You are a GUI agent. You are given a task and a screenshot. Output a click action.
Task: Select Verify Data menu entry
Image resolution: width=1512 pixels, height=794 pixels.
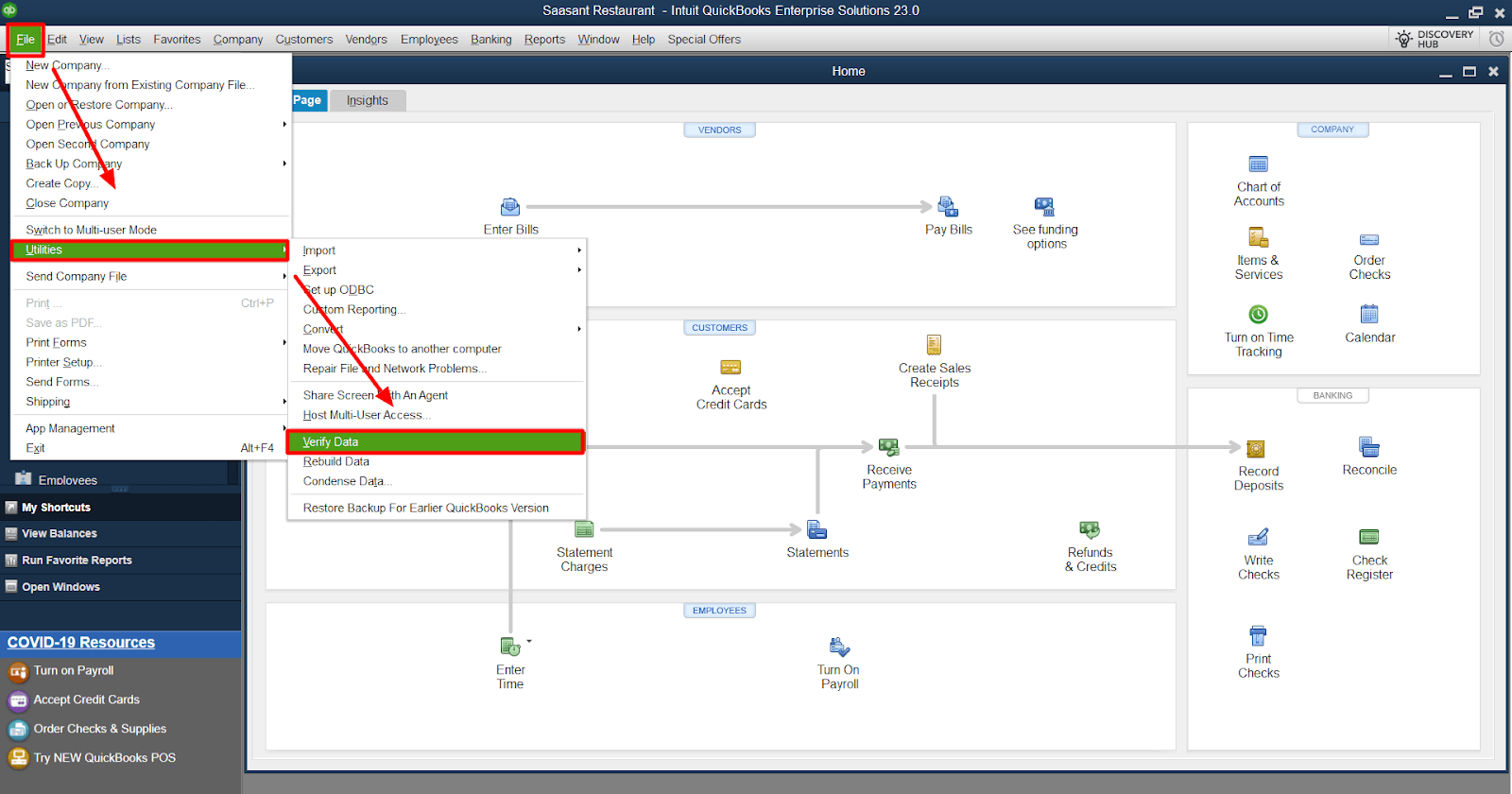tap(437, 441)
